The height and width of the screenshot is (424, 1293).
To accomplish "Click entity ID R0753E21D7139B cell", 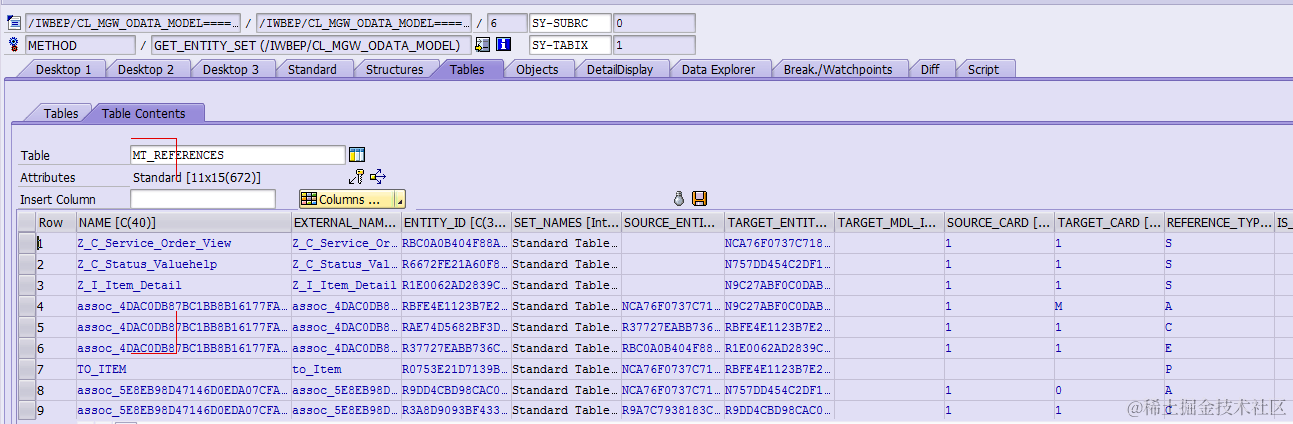I will pos(455,369).
